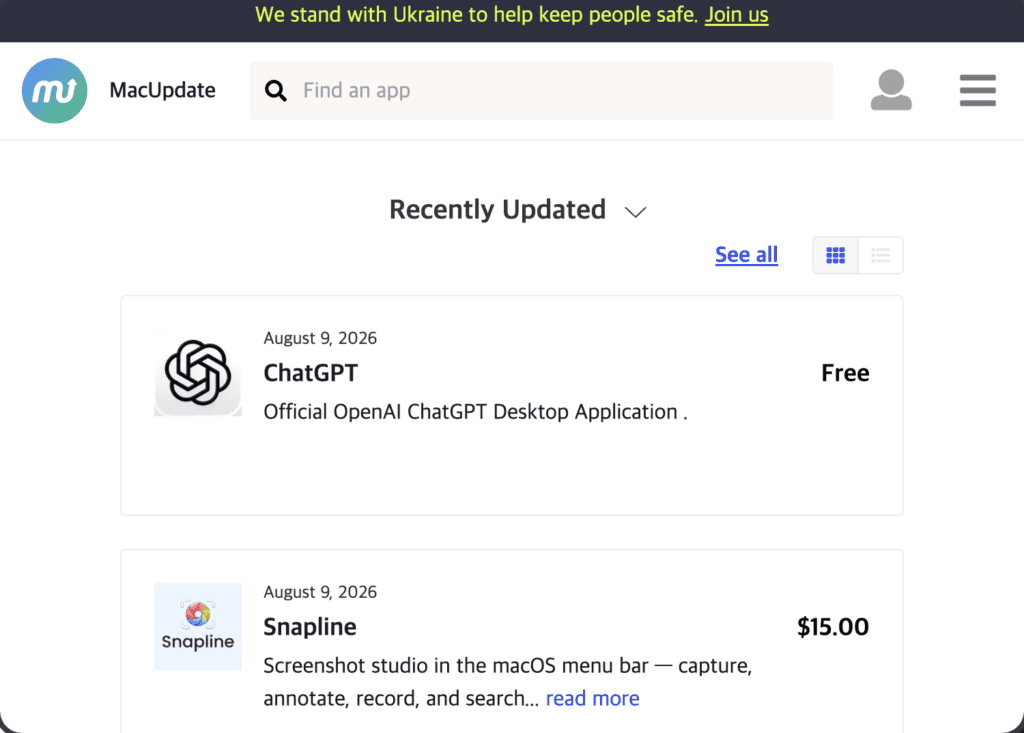Screen dimensions: 1024x733
Task: Switch to grid view layout
Action: click(835, 255)
